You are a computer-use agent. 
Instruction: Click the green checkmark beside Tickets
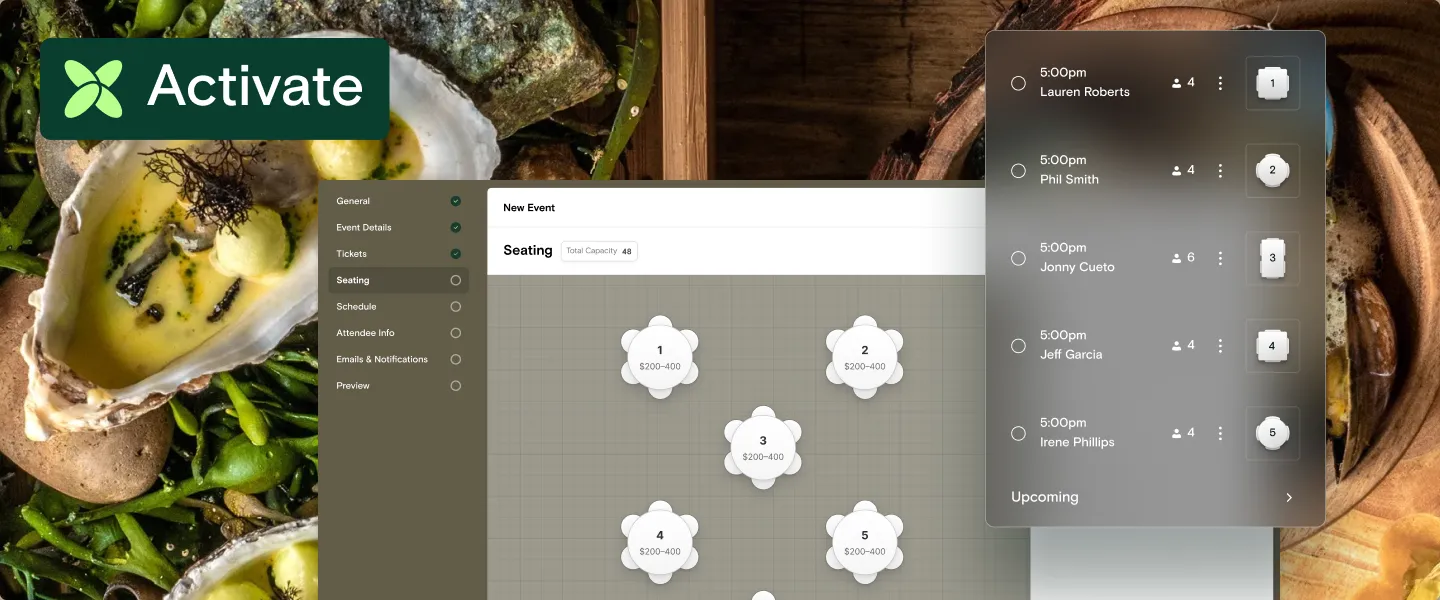click(x=456, y=254)
